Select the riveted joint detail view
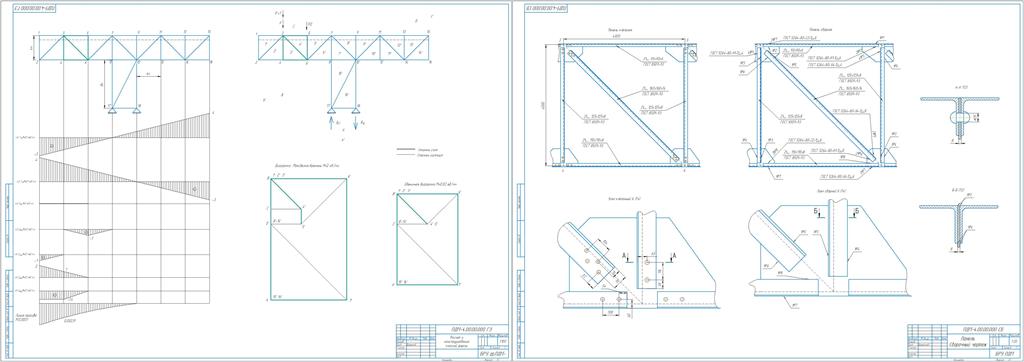 click(637, 259)
